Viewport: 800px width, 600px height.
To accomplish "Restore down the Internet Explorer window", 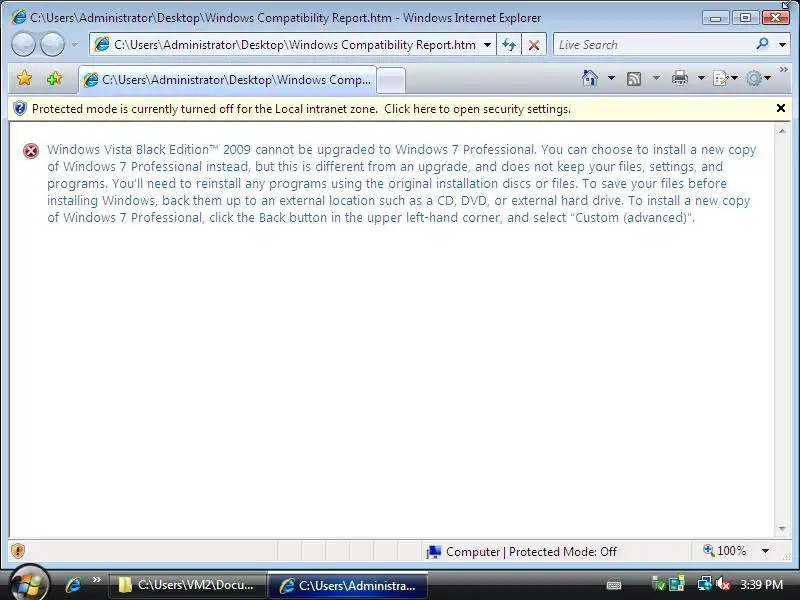I will pos(745,18).
